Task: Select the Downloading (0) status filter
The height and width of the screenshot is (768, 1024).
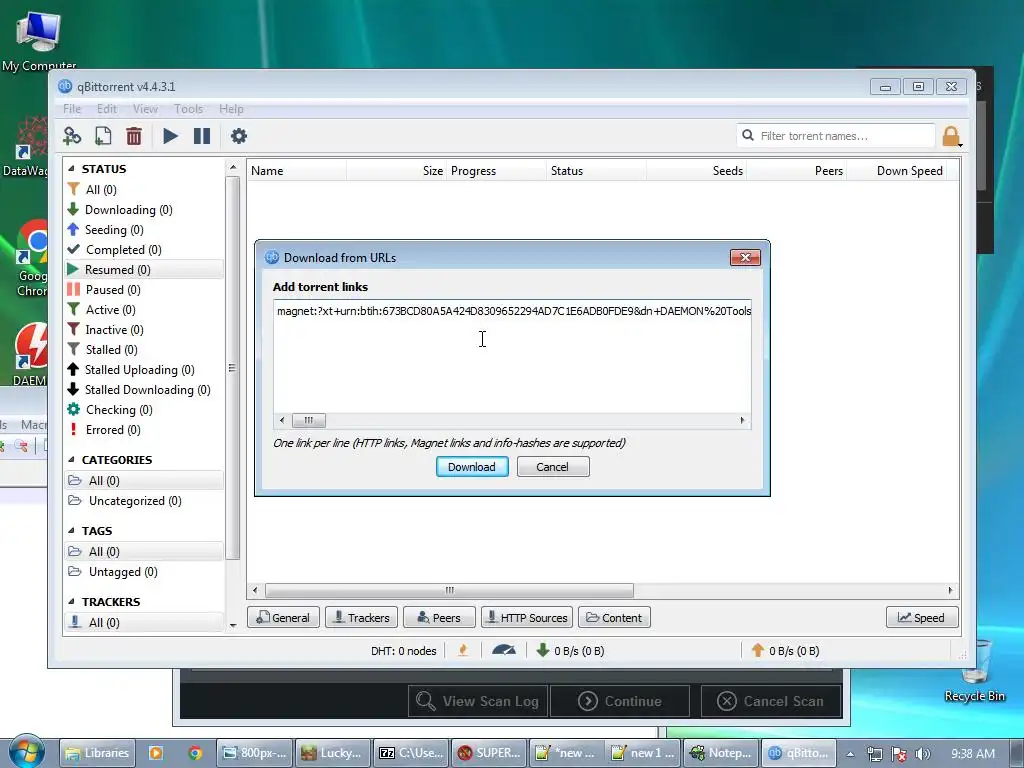Action: pyautogui.click(x=129, y=210)
